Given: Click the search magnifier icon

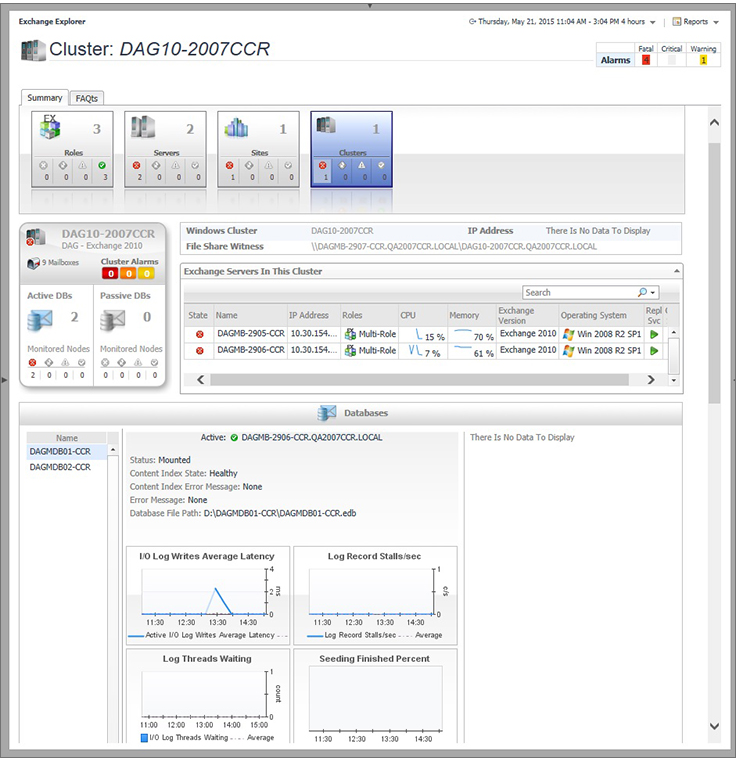Looking at the screenshot, I should point(642,292).
